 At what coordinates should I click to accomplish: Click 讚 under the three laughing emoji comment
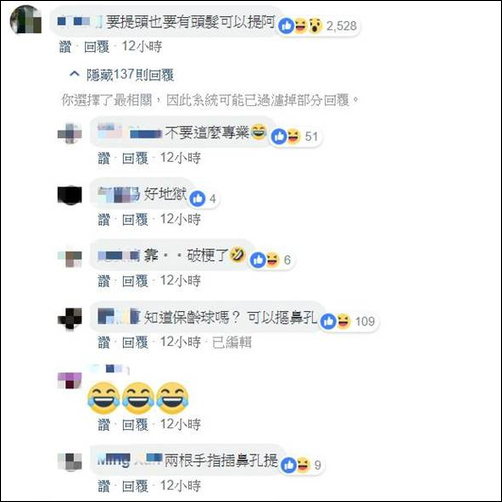click(x=104, y=425)
